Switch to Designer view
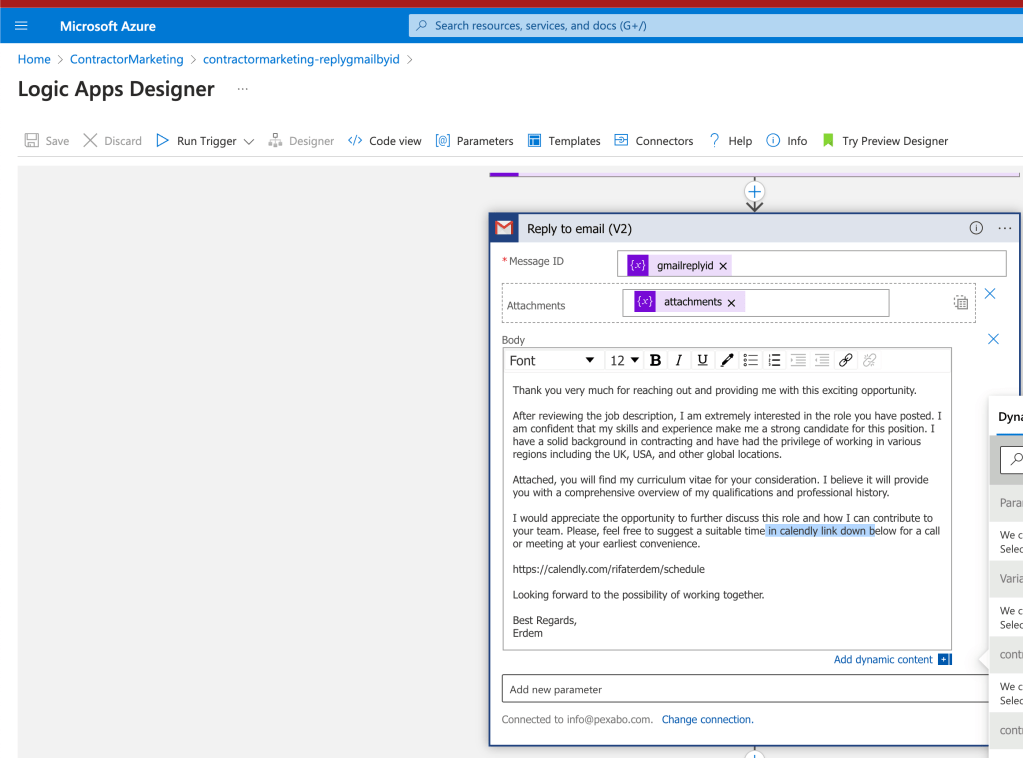This screenshot has height=758, width=1023. (x=301, y=140)
